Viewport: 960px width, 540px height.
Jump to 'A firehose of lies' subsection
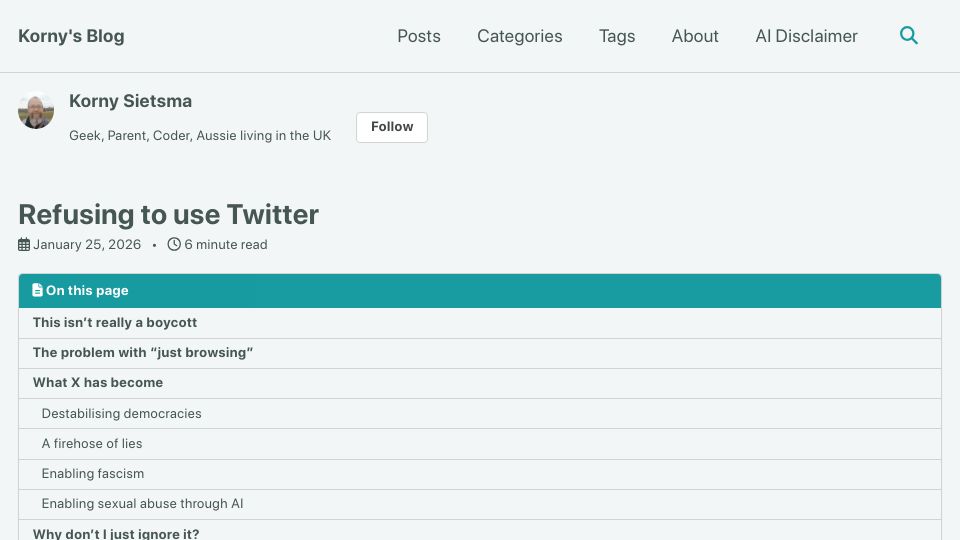pos(480,443)
